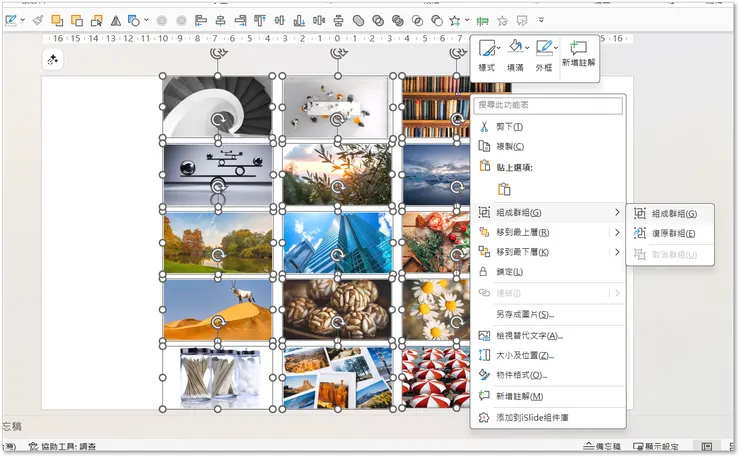Click the blue glass skyscraper picture
This screenshot has width=740, height=457.
click(x=337, y=243)
